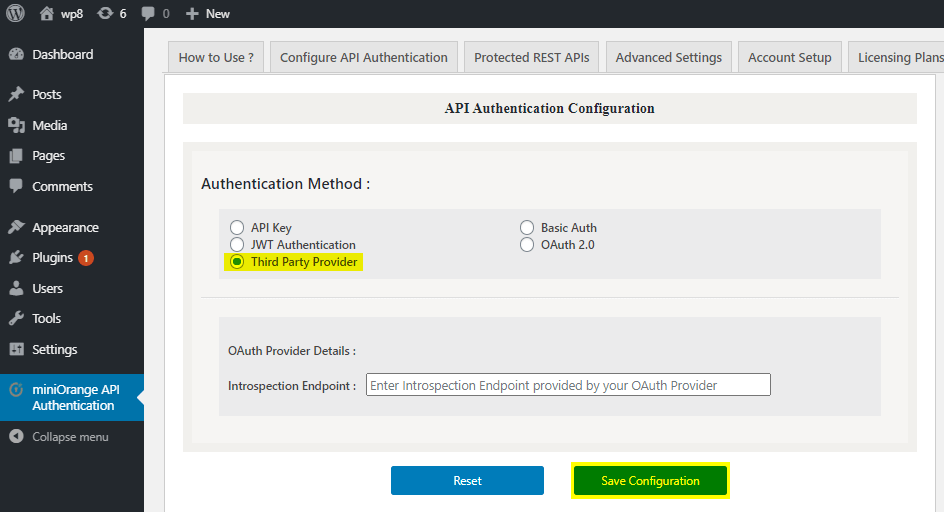Open the comments bubble icon in admin bar
The height and width of the screenshot is (512, 944).
(149, 14)
